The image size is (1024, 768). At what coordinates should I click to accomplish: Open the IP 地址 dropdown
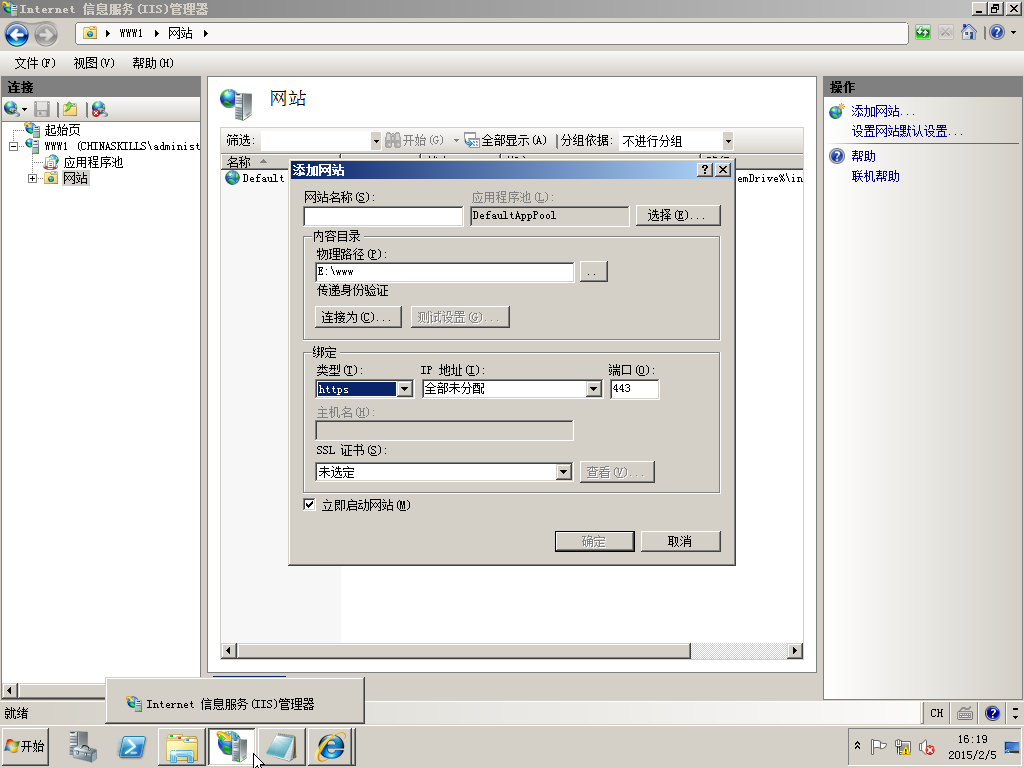pyautogui.click(x=593, y=389)
